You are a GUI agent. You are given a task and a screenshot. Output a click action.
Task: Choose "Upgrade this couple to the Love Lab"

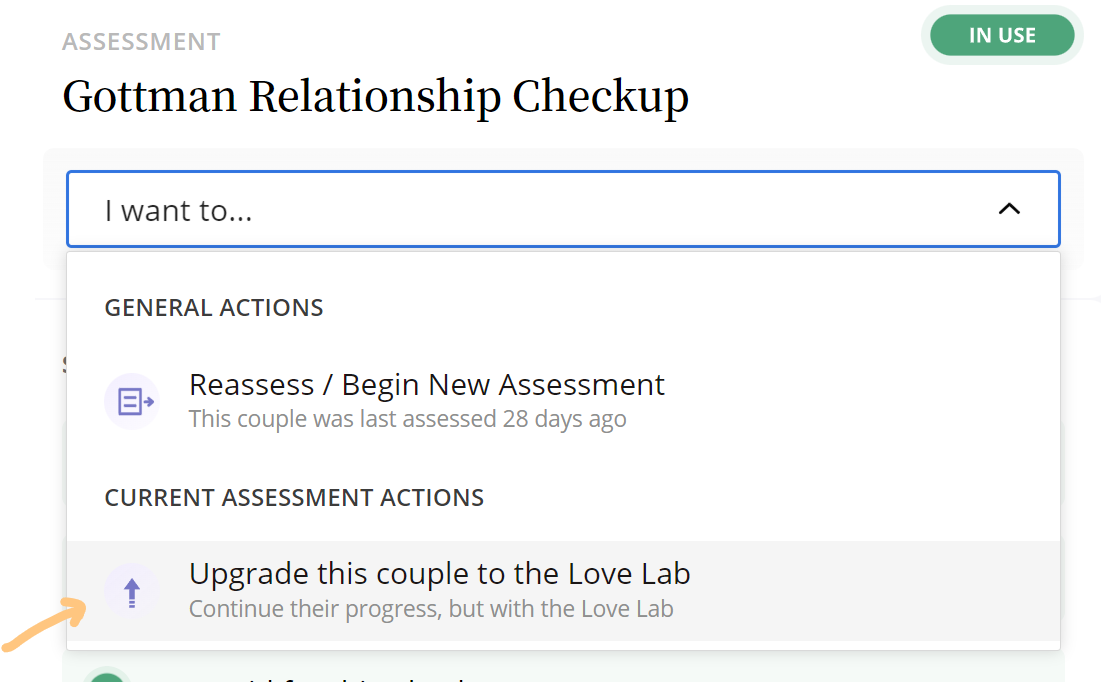(439, 574)
